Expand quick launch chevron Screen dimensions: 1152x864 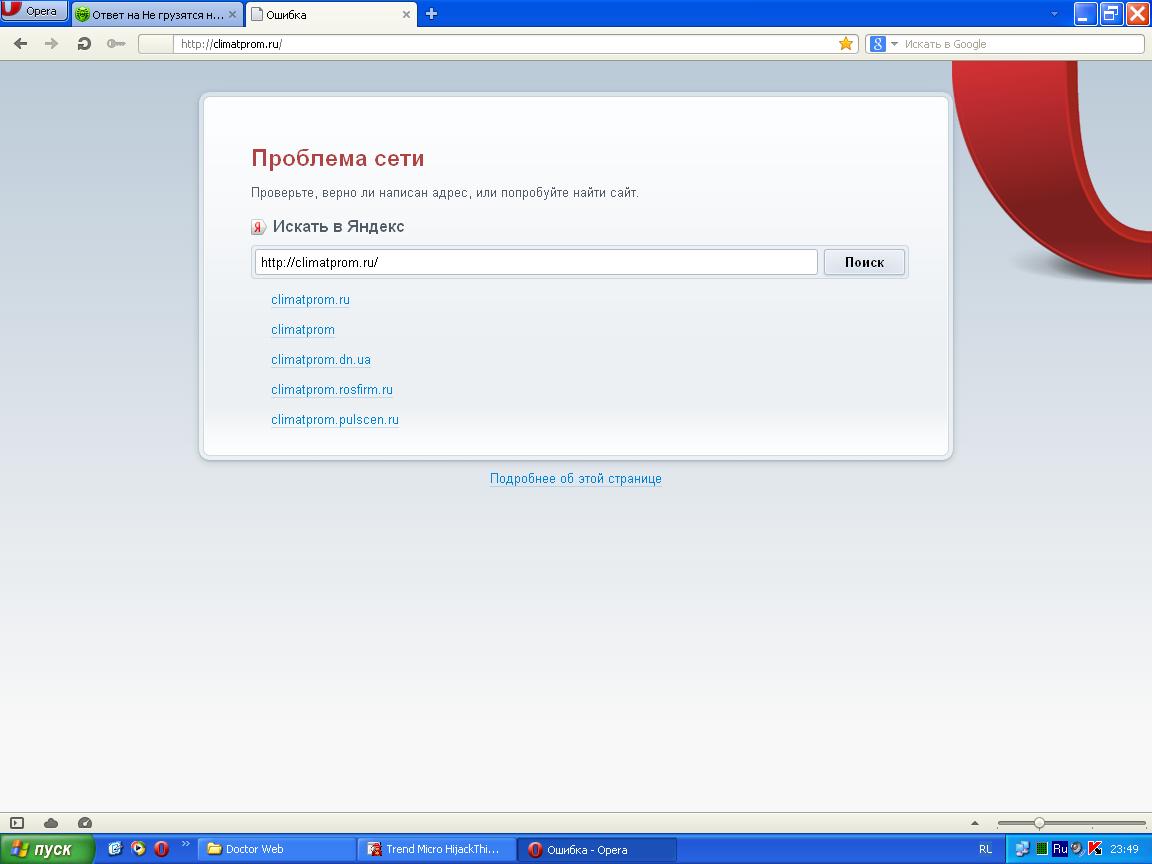point(185,844)
